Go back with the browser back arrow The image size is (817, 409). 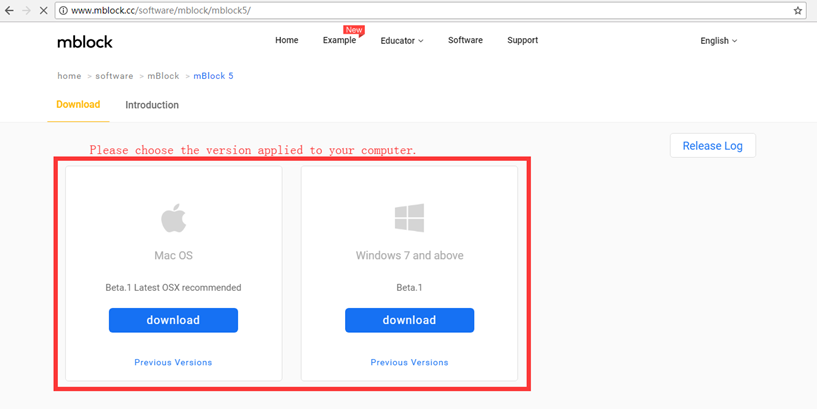[x=9, y=10]
